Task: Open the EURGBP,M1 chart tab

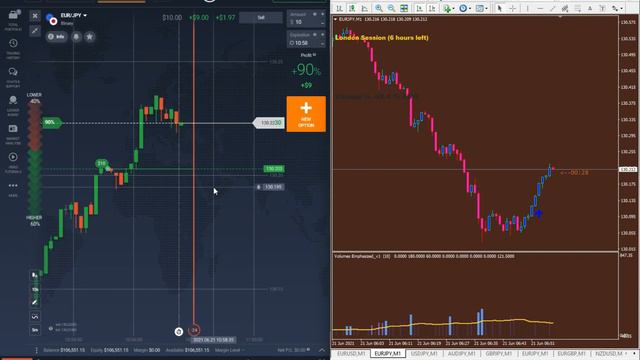Action: point(571,353)
